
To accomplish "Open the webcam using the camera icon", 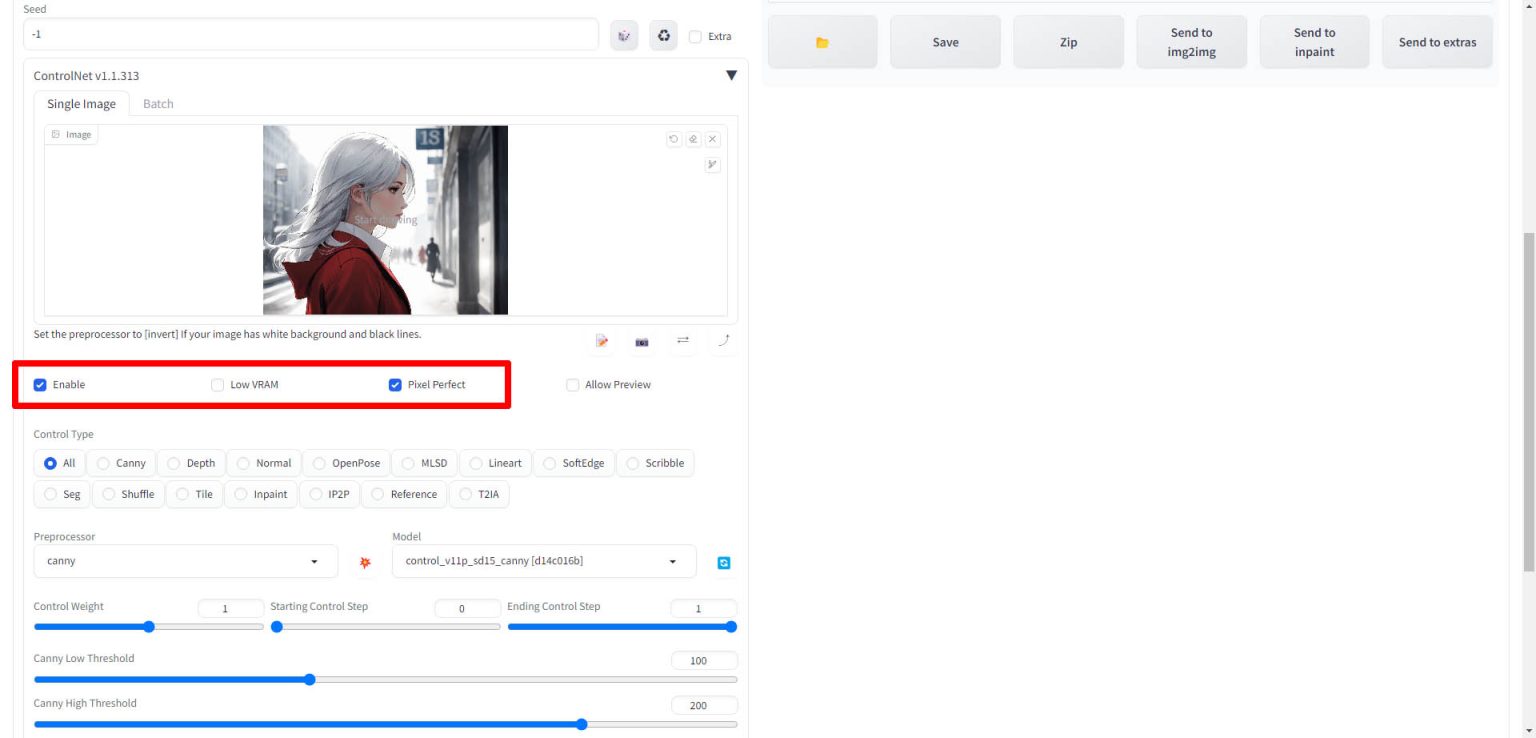I will coord(642,342).
